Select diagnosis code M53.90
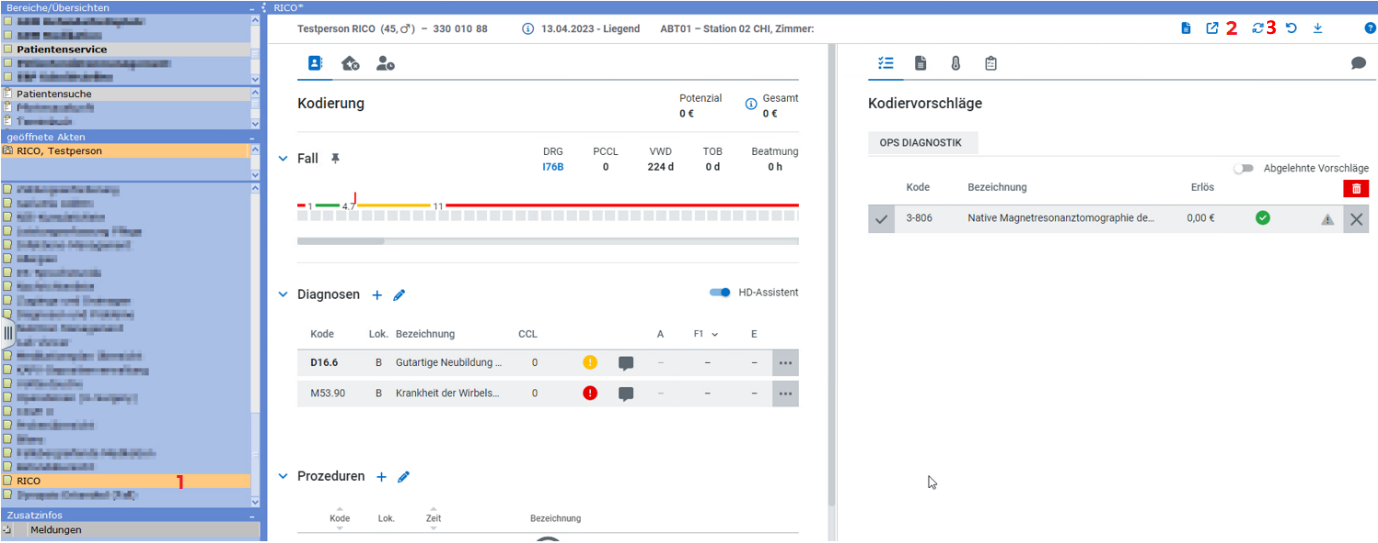Screen dimensions: 1378x543 328,394
